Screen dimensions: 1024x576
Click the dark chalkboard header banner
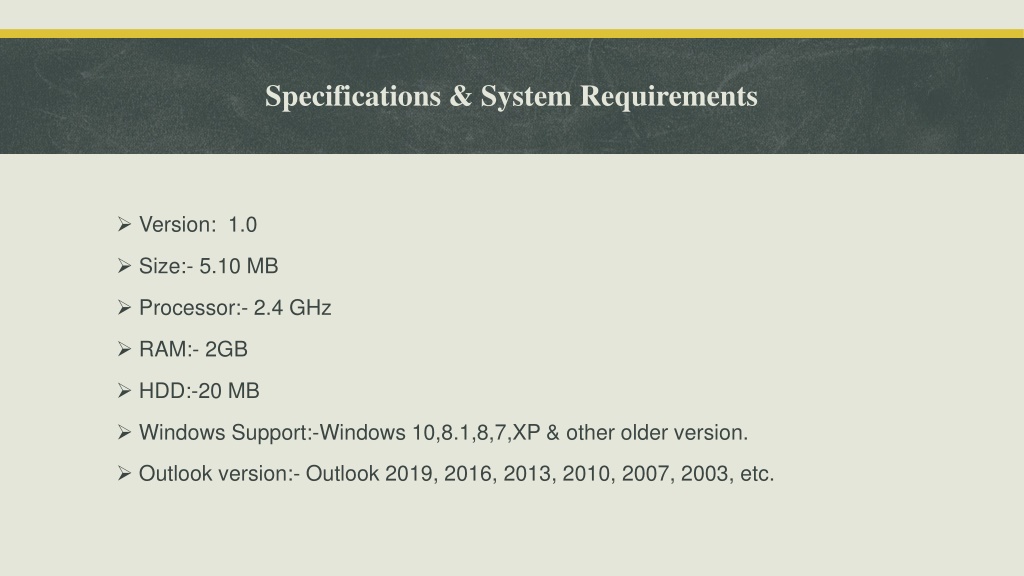pyautogui.click(x=512, y=96)
